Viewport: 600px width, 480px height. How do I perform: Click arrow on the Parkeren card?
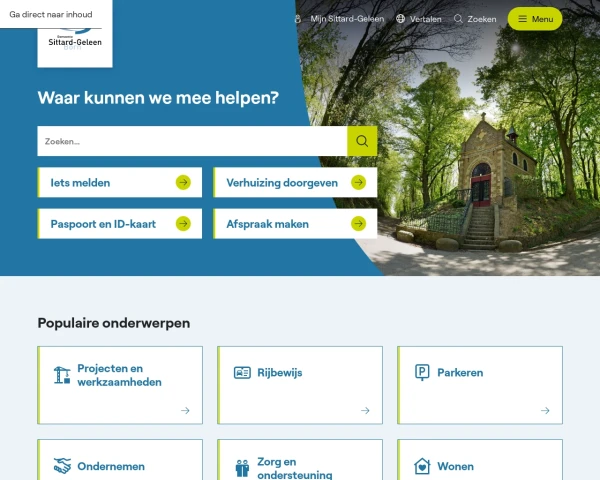(545, 411)
